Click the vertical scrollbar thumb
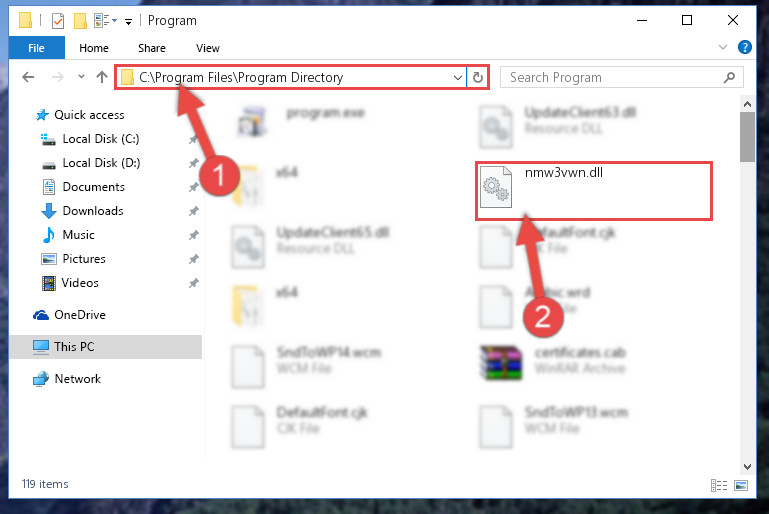 click(747, 137)
